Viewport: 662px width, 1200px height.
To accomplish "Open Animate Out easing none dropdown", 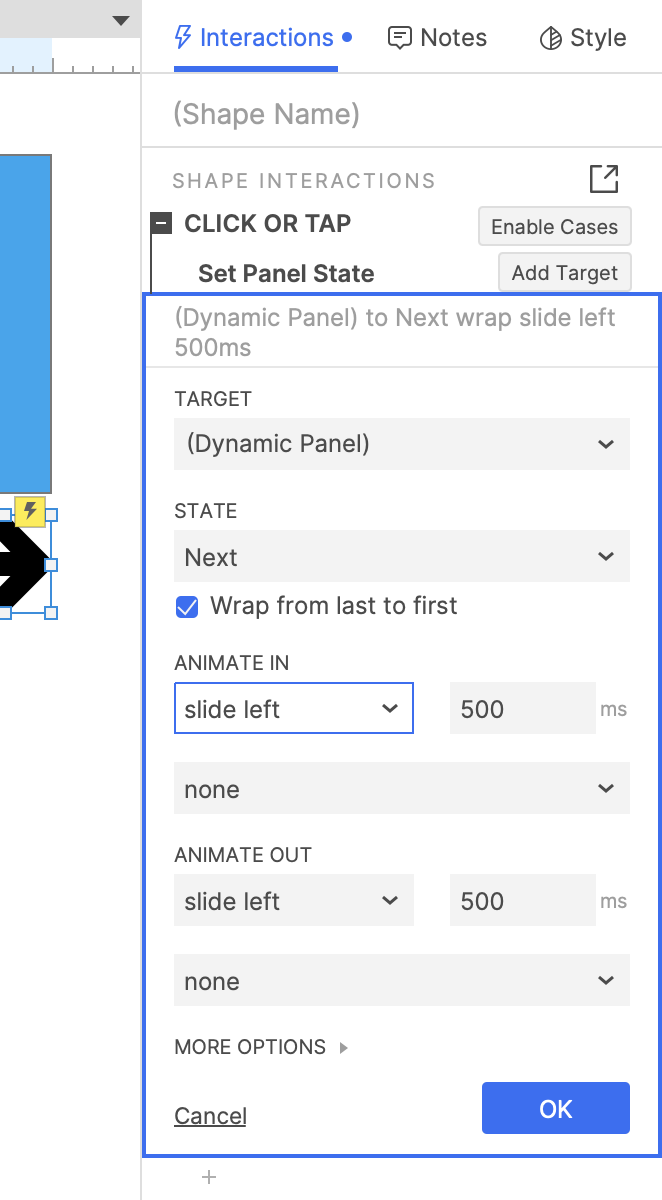I will click(x=402, y=981).
